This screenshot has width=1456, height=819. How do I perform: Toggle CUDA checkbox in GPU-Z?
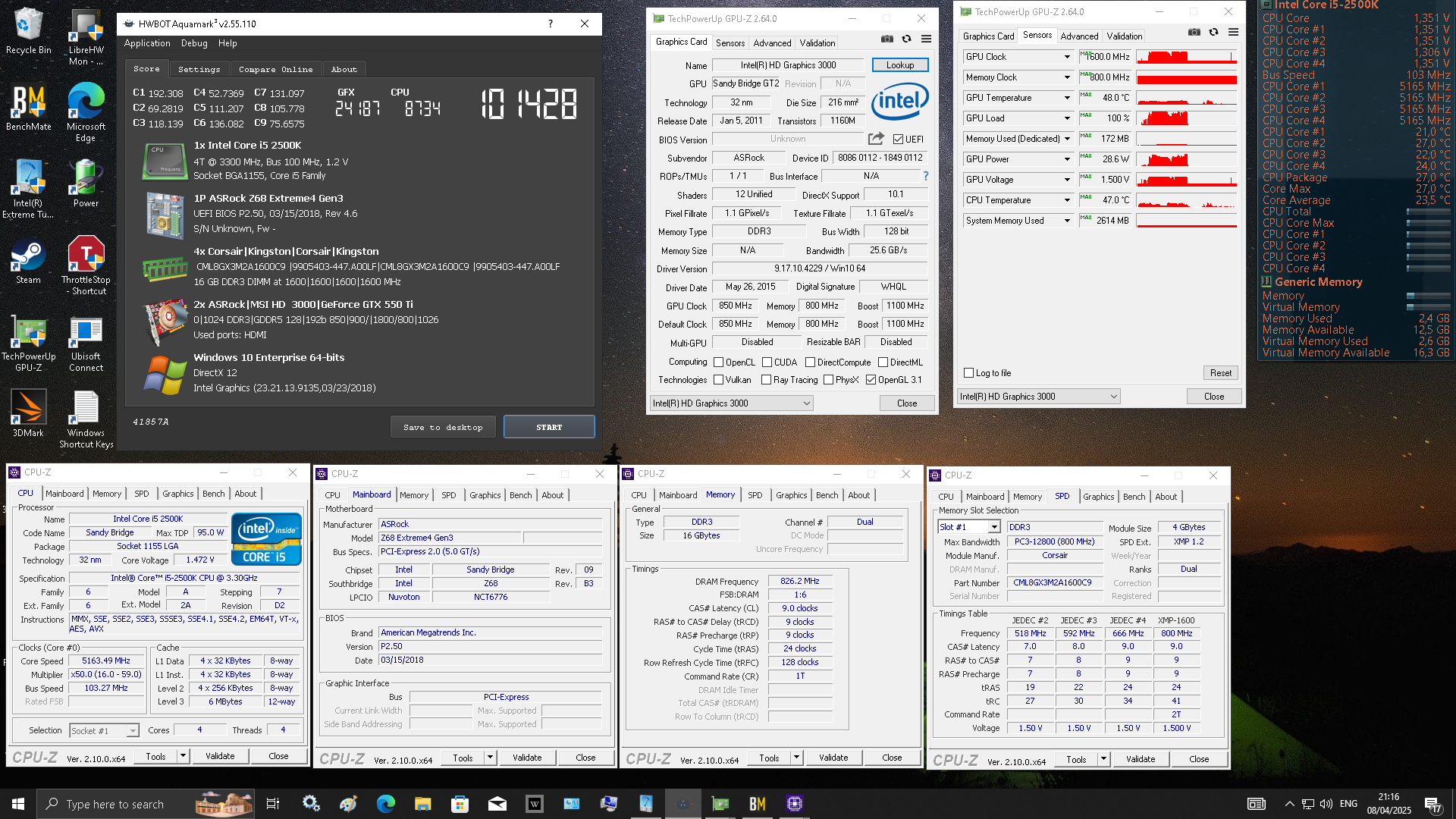(767, 362)
